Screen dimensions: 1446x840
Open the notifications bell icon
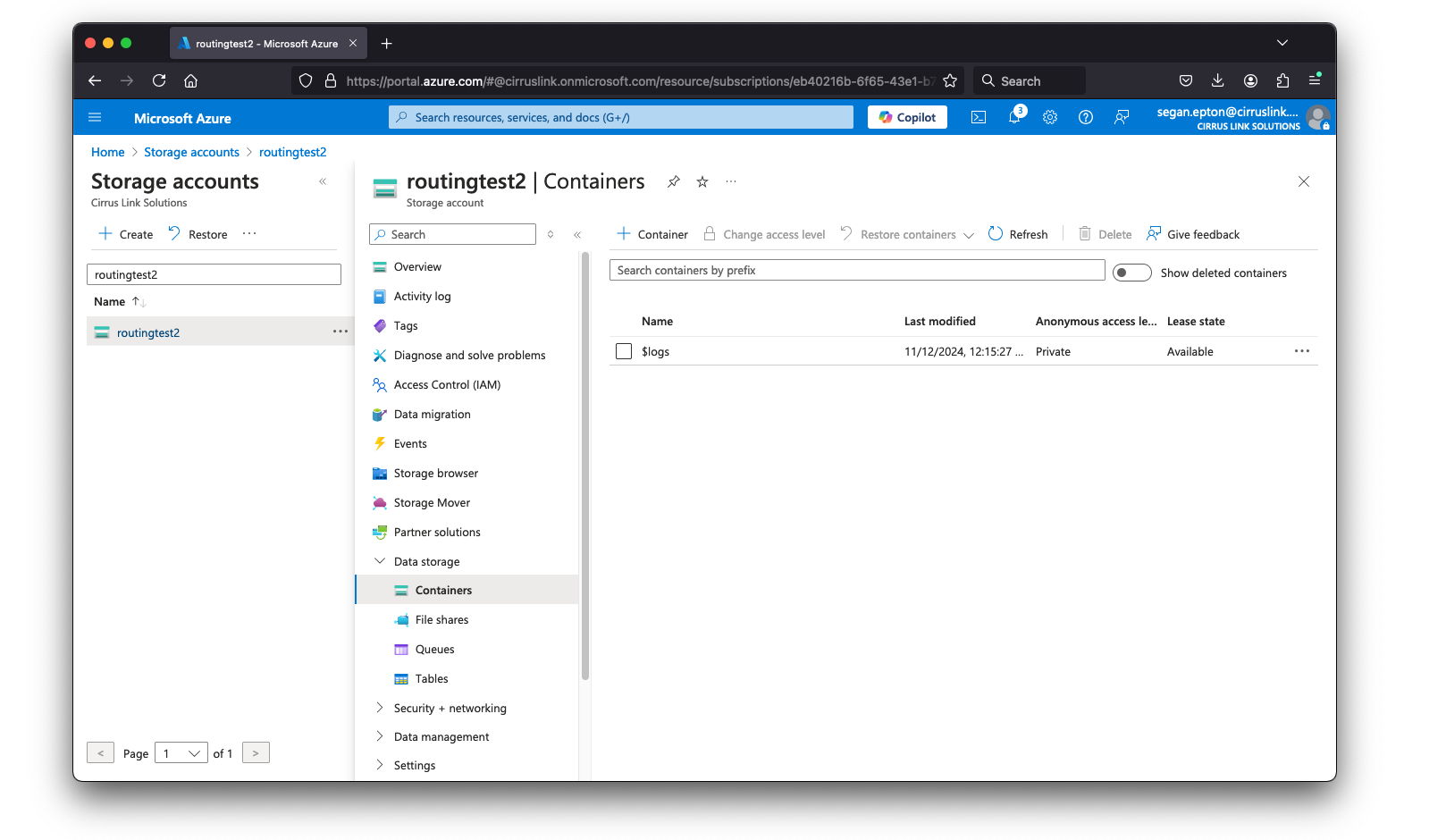(x=1014, y=117)
